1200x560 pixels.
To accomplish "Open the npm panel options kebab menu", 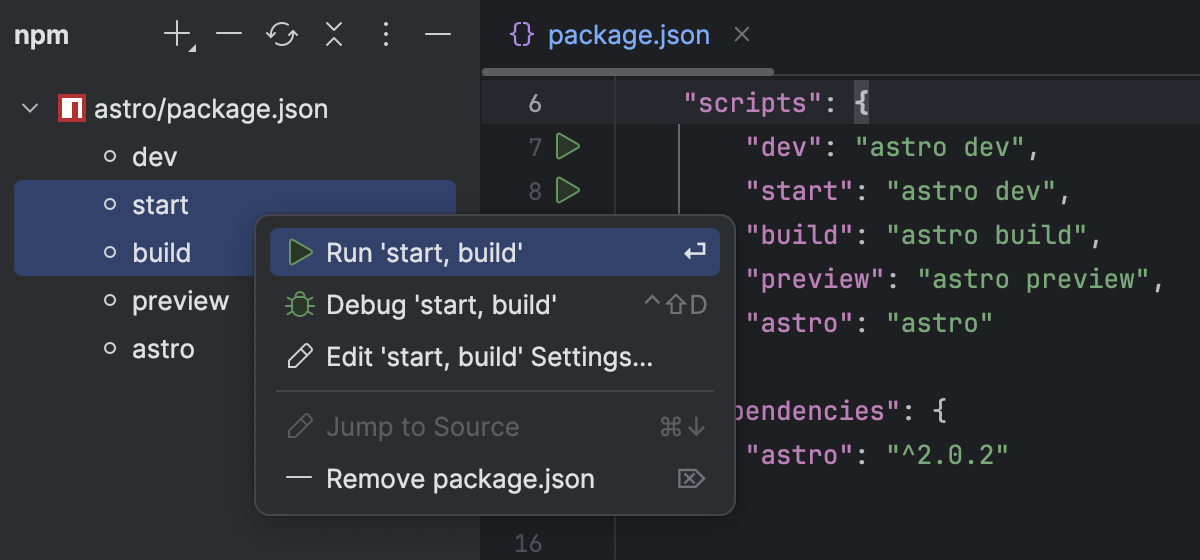I will (386, 35).
